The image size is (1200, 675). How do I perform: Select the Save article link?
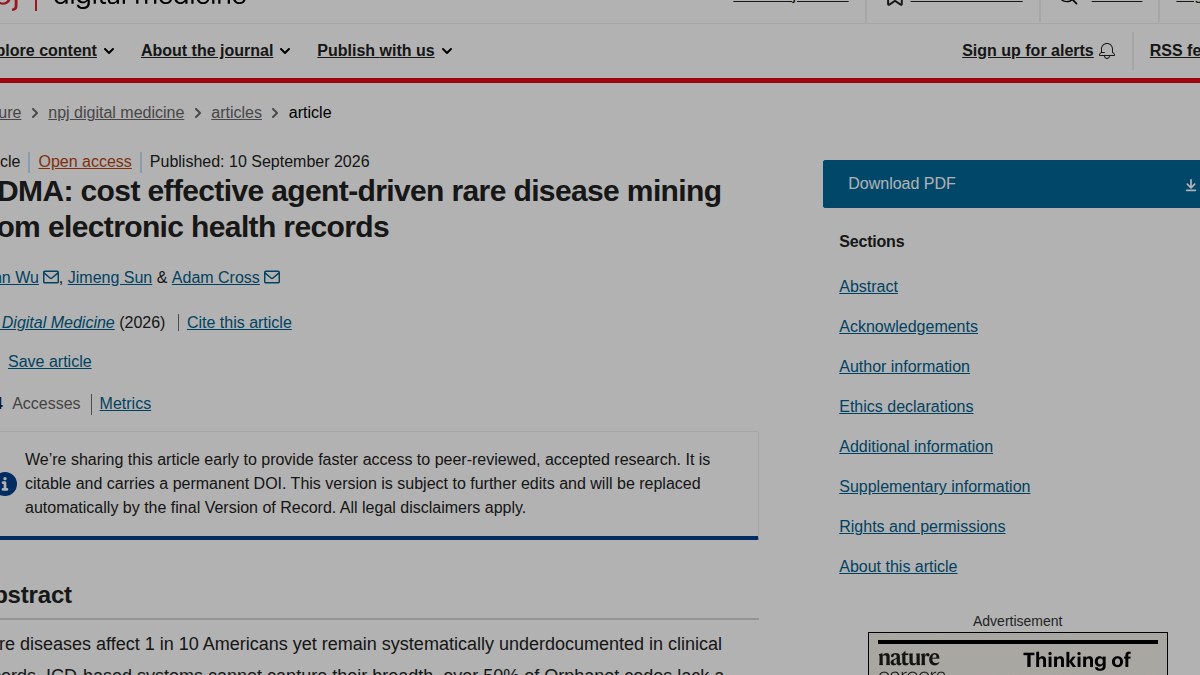tap(50, 362)
